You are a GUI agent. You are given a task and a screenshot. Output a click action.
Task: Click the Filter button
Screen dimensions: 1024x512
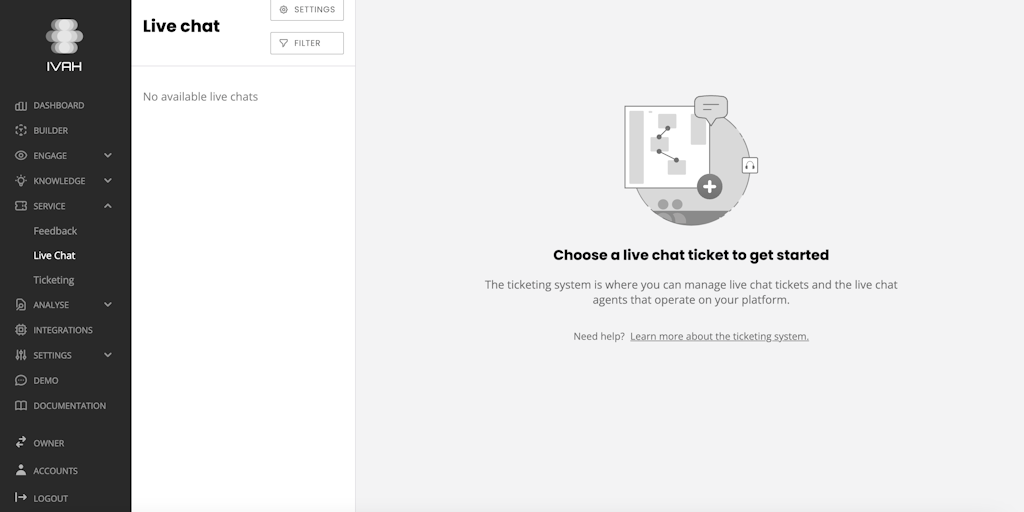(307, 43)
